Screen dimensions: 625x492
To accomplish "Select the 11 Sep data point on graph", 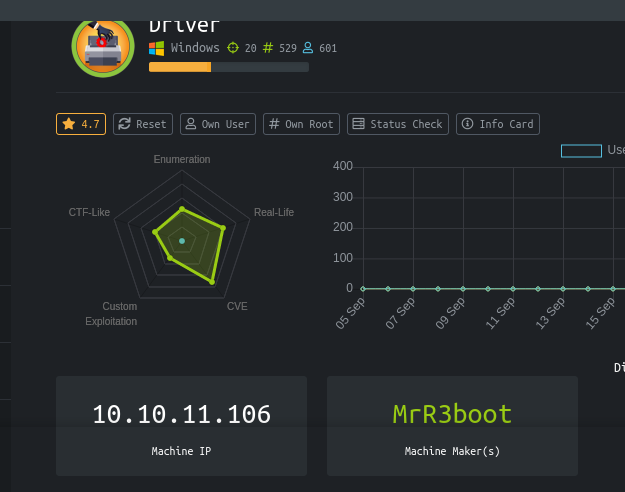I will point(513,289).
